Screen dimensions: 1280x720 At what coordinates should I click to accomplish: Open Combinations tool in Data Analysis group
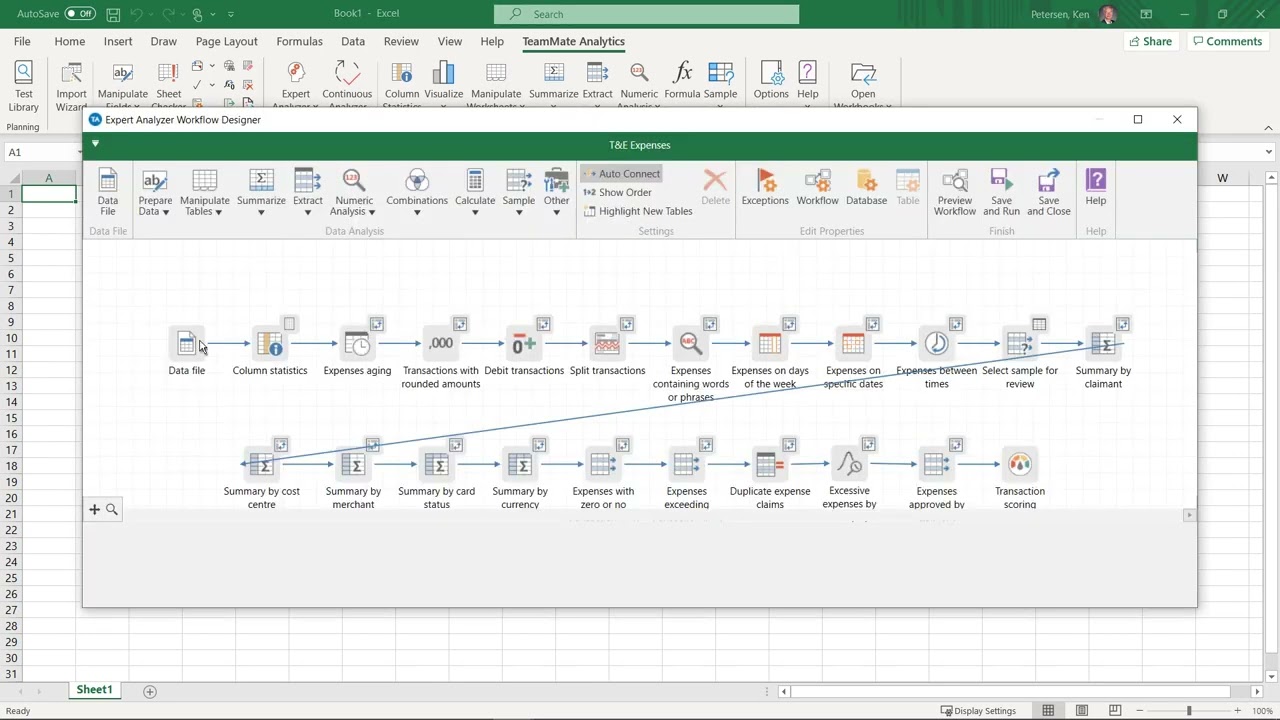coord(417,190)
